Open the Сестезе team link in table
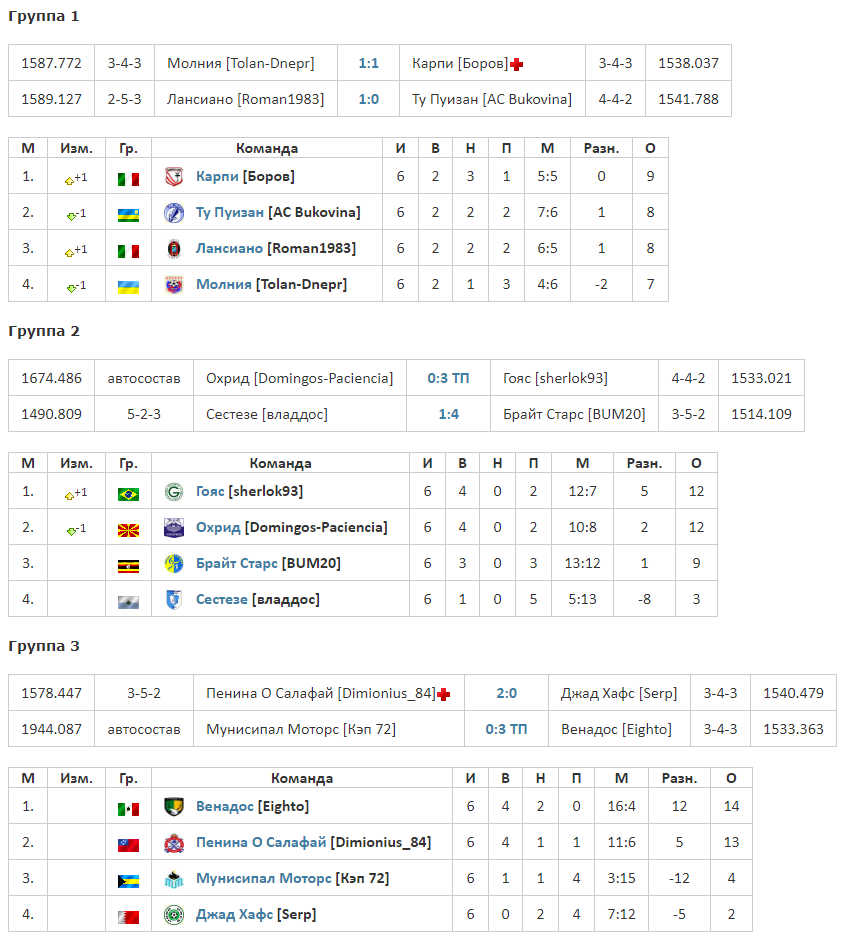This screenshot has width=844, height=937. click(222, 599)
